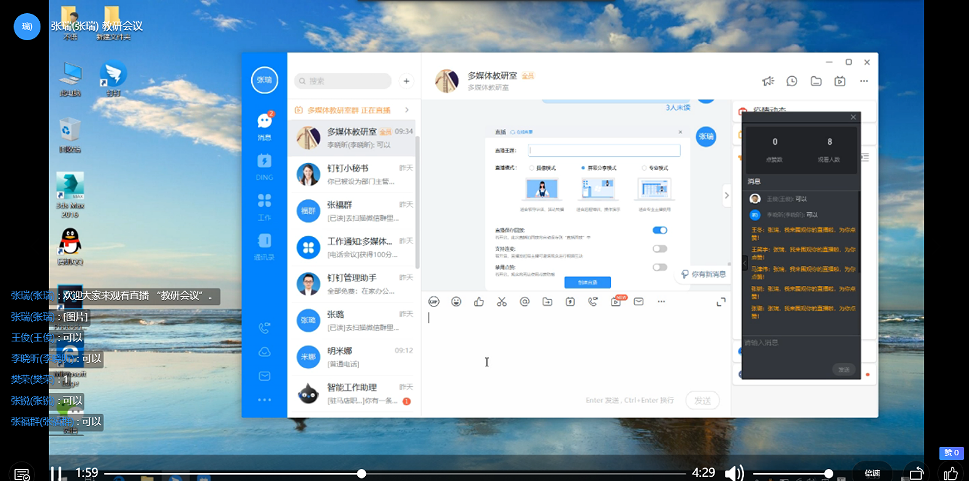969x481 pixels.
Task: Click the message text input area
Action: 575,349
